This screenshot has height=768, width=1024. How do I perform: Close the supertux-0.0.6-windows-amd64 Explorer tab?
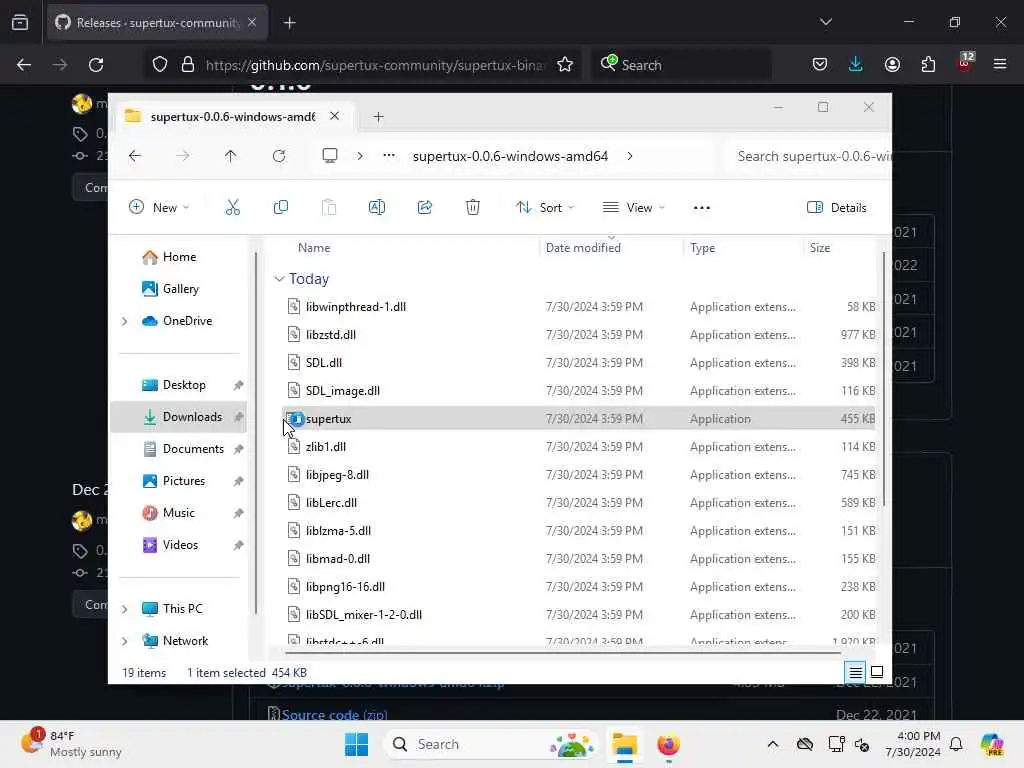click(334, 116)
